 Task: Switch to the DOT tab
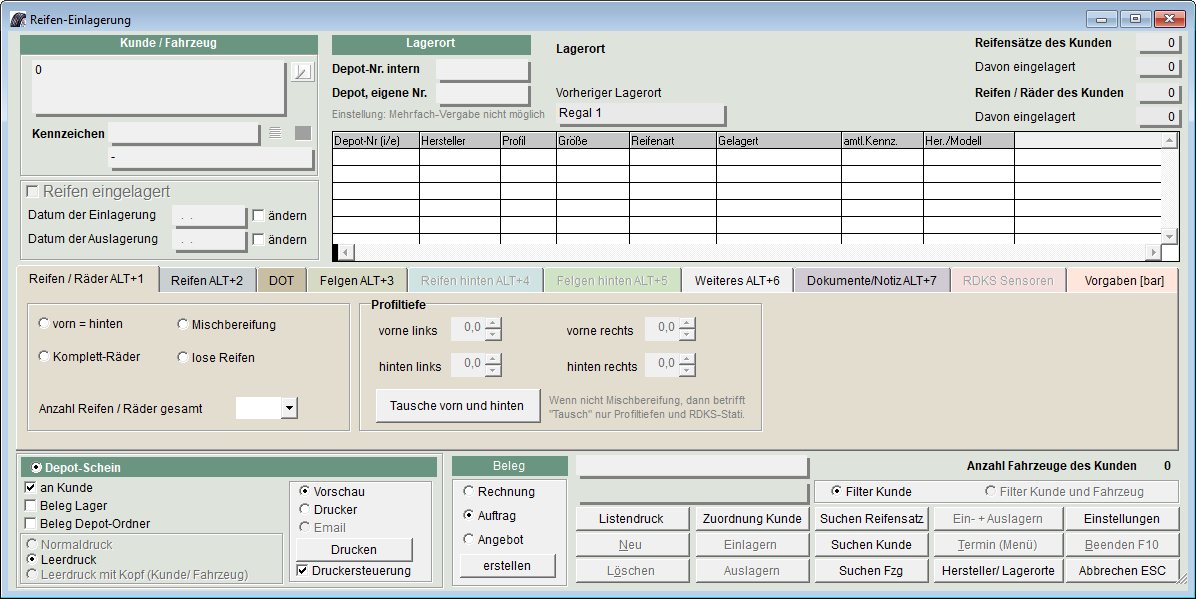pyautogui.click(x=281, y=280)
